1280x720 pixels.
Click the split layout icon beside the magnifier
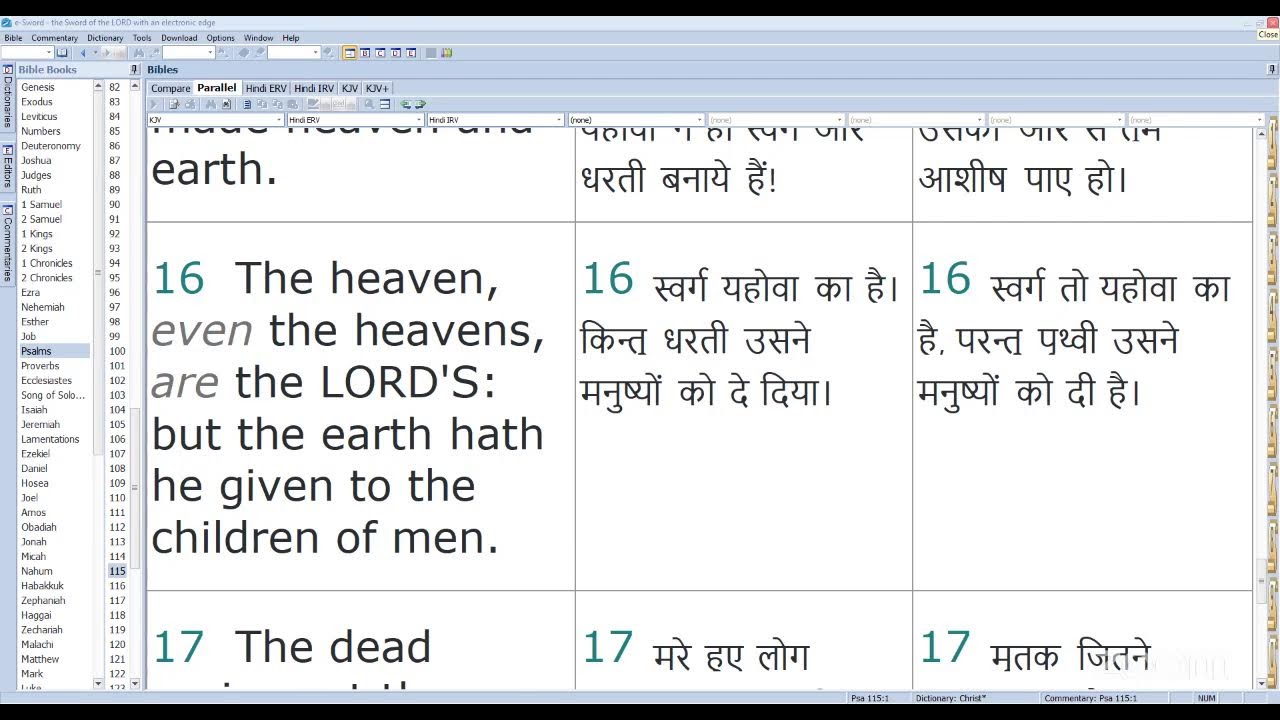point(385,104)
